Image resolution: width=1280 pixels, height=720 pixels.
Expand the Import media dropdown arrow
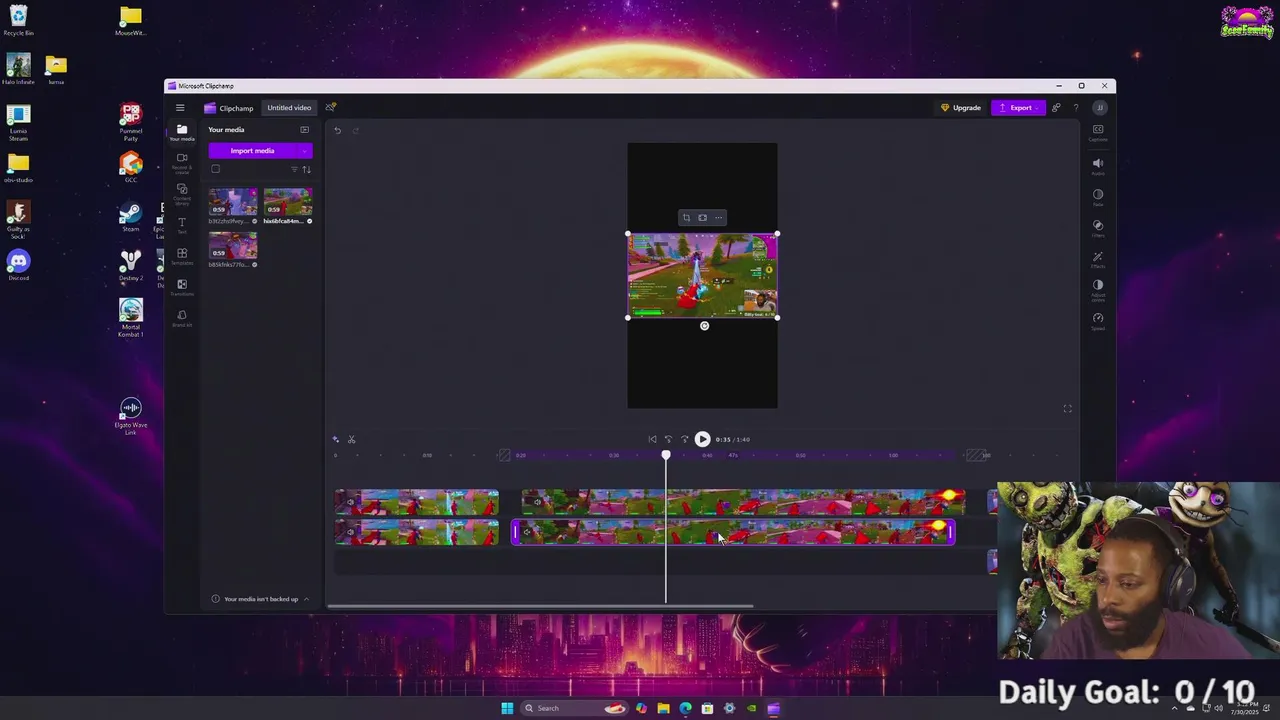click(304, 151)
